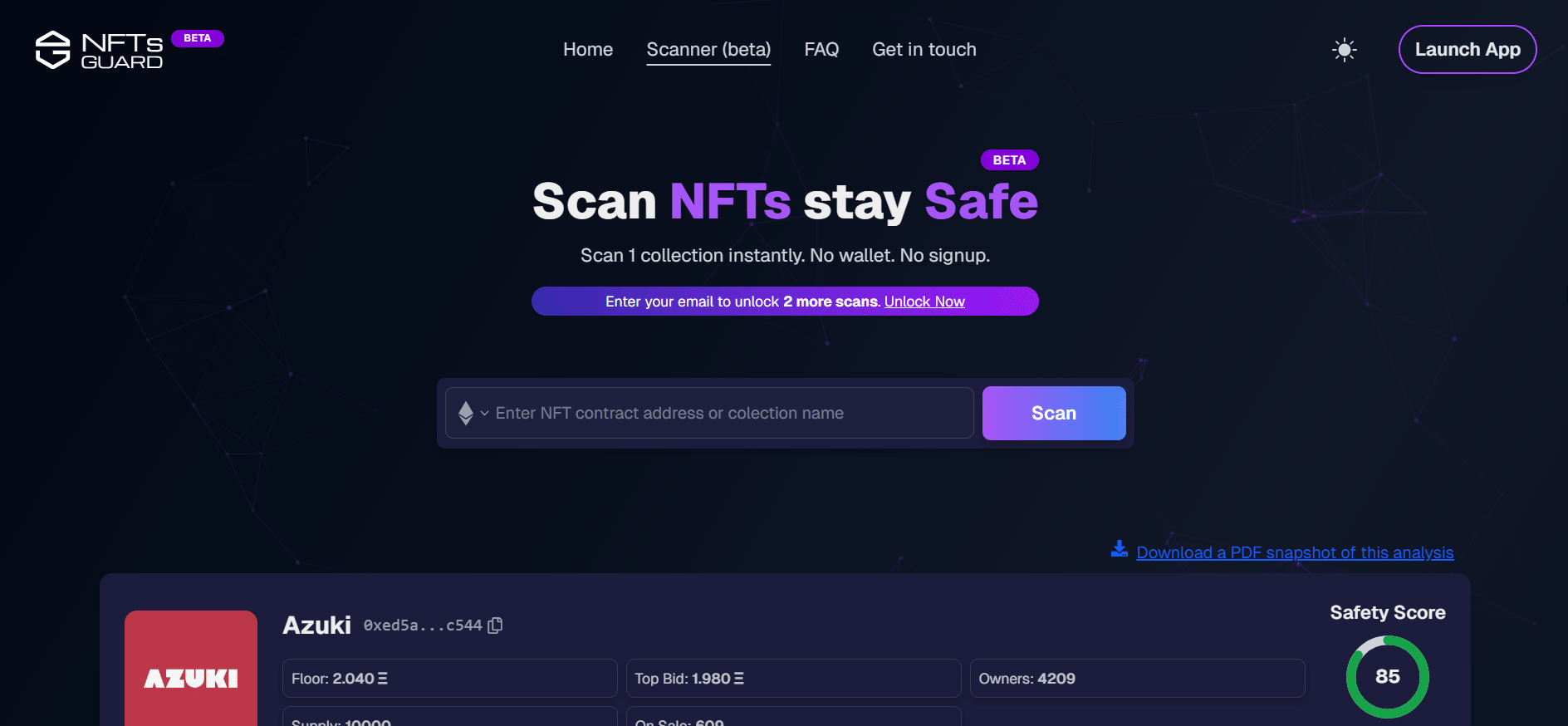1568x726 pixels.
Task: Open the PDF snapshot download link
Action: [1294, 553]
